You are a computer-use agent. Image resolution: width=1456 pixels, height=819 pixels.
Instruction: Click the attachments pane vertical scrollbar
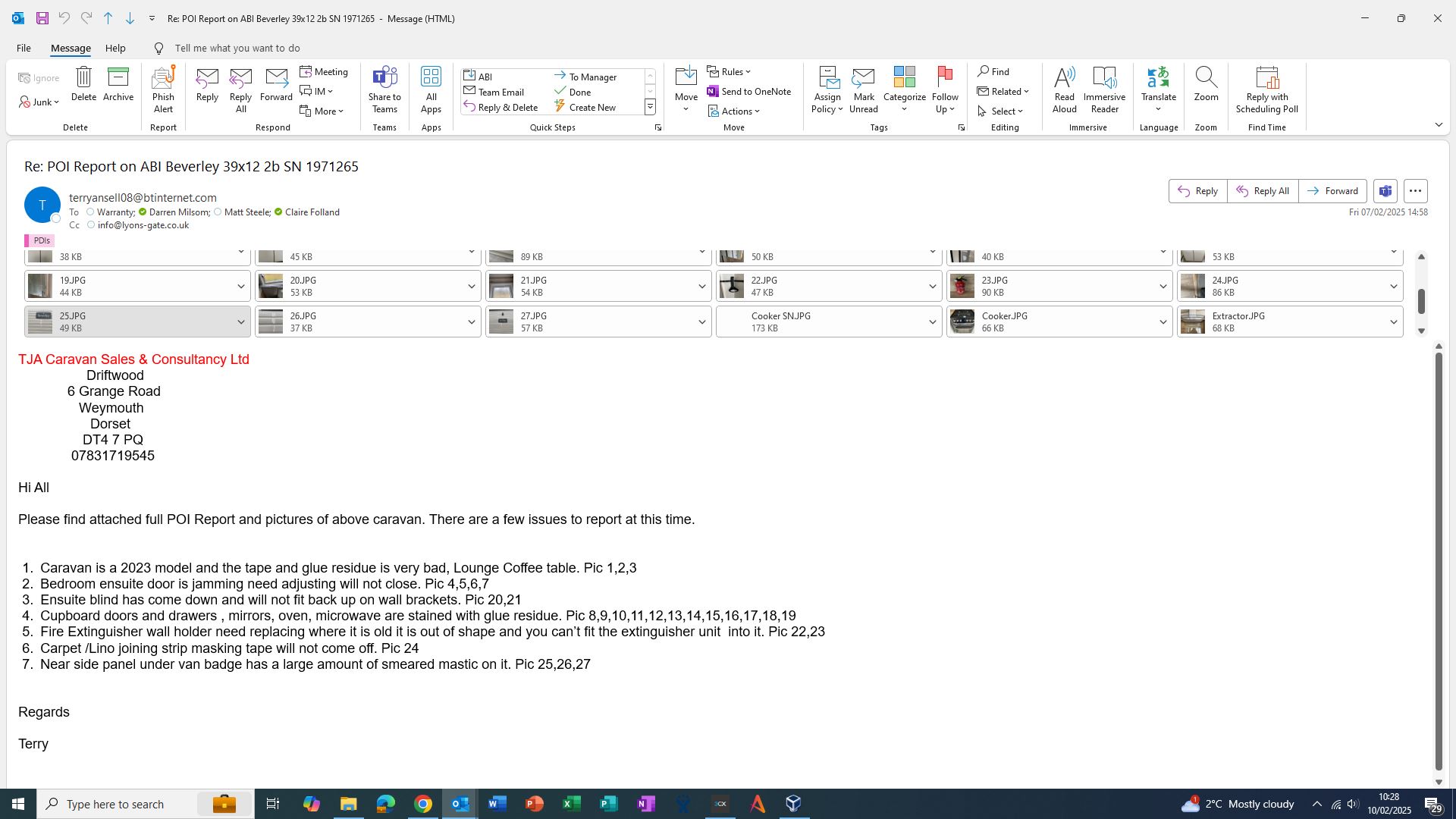point(1421,301)
